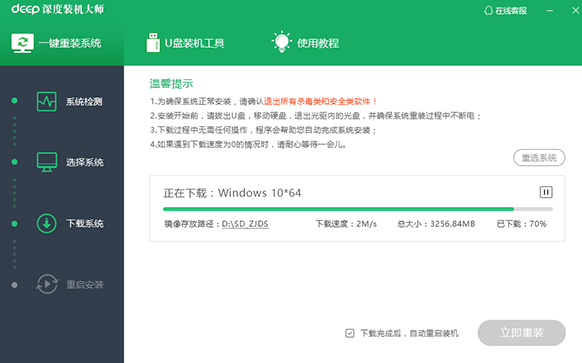Click 正在下载：Windows 10*64 title
Viewport: 582px width, 363px height.
click(232, 193)
